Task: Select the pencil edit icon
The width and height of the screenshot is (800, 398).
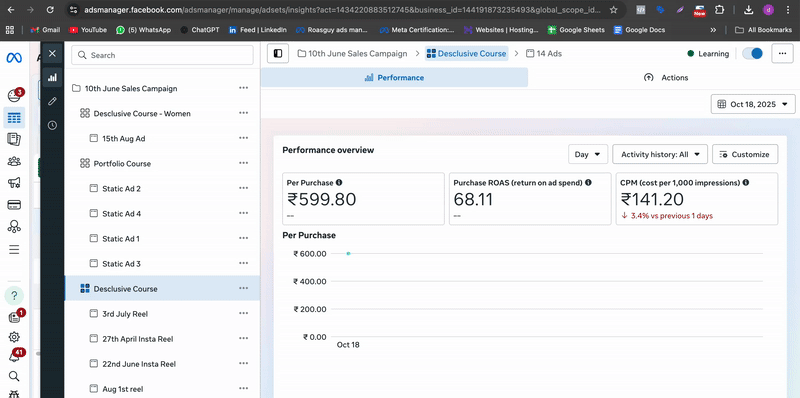Action: [x=52, y=101]
